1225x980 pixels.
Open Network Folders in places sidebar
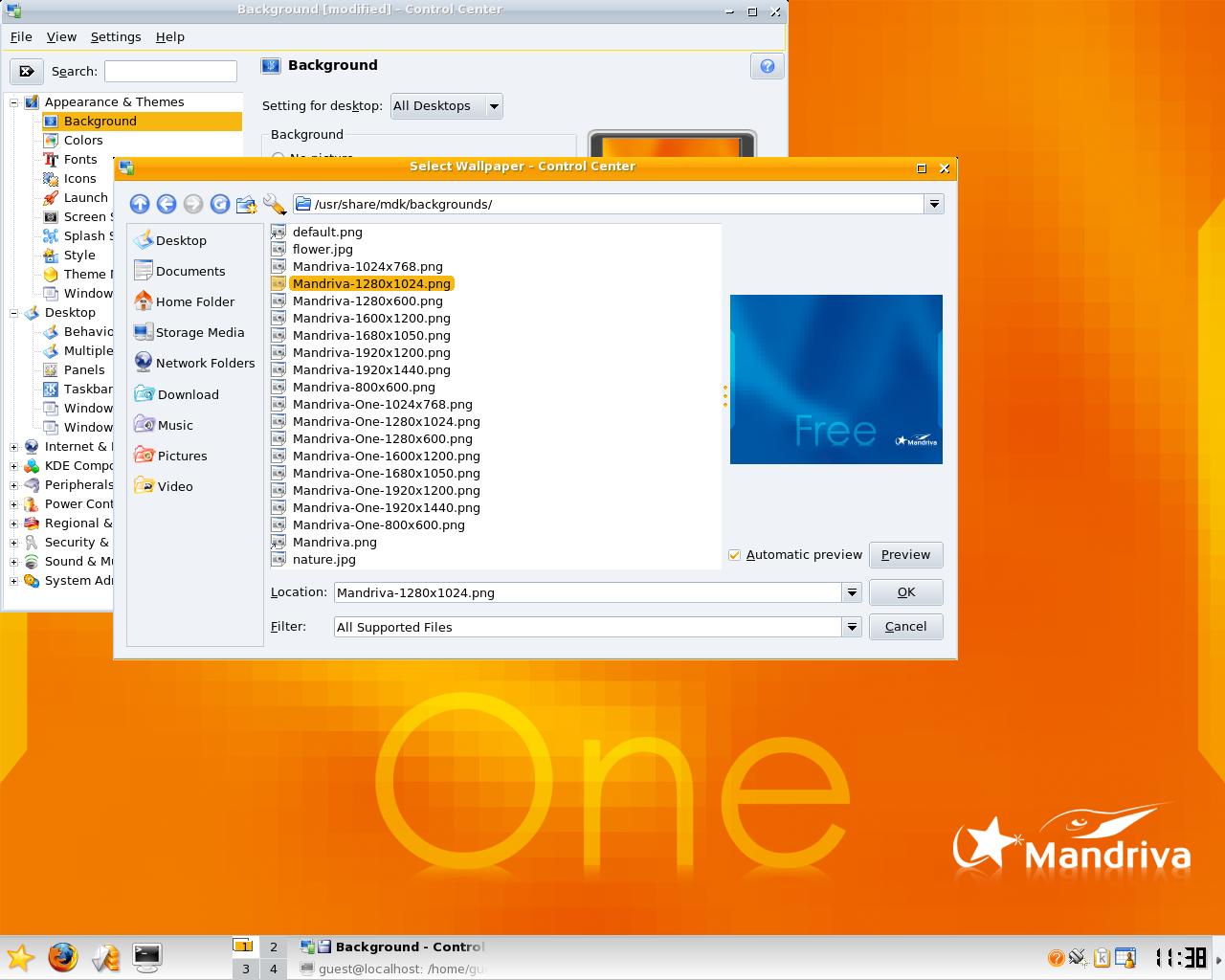pyautogui.click(x=194, y=363)
